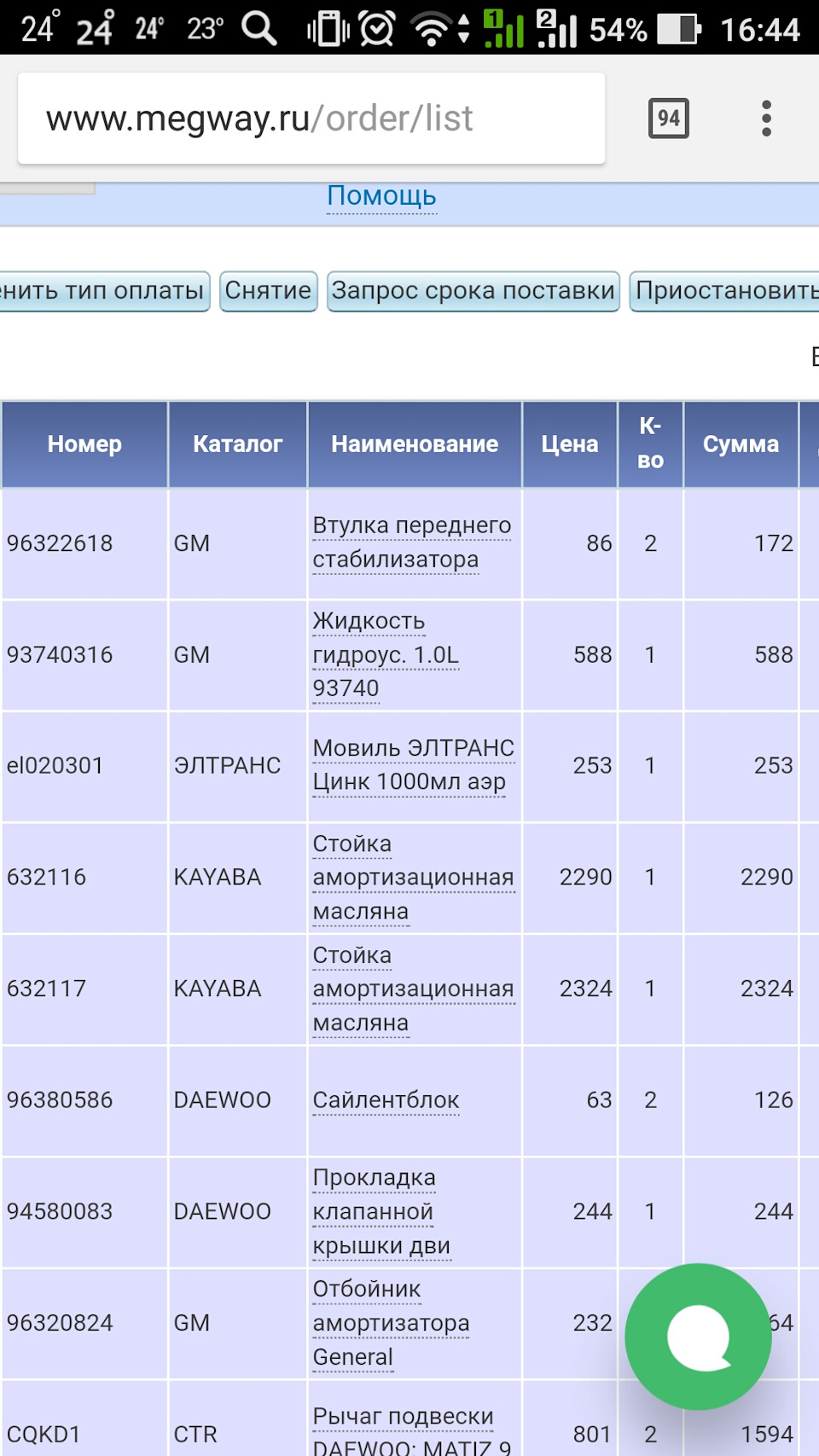Click the Наименование column header

click(415, 444)
